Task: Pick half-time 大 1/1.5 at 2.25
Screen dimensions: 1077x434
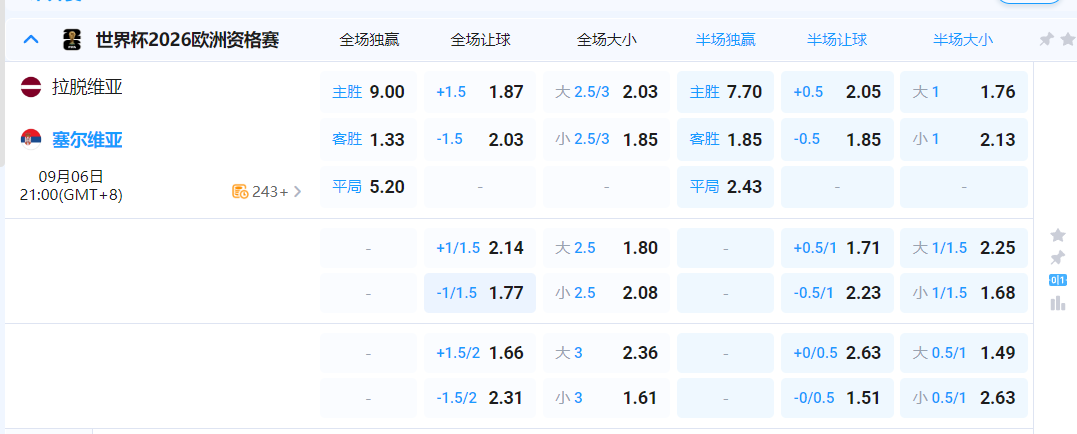Action: click(964, 248)
